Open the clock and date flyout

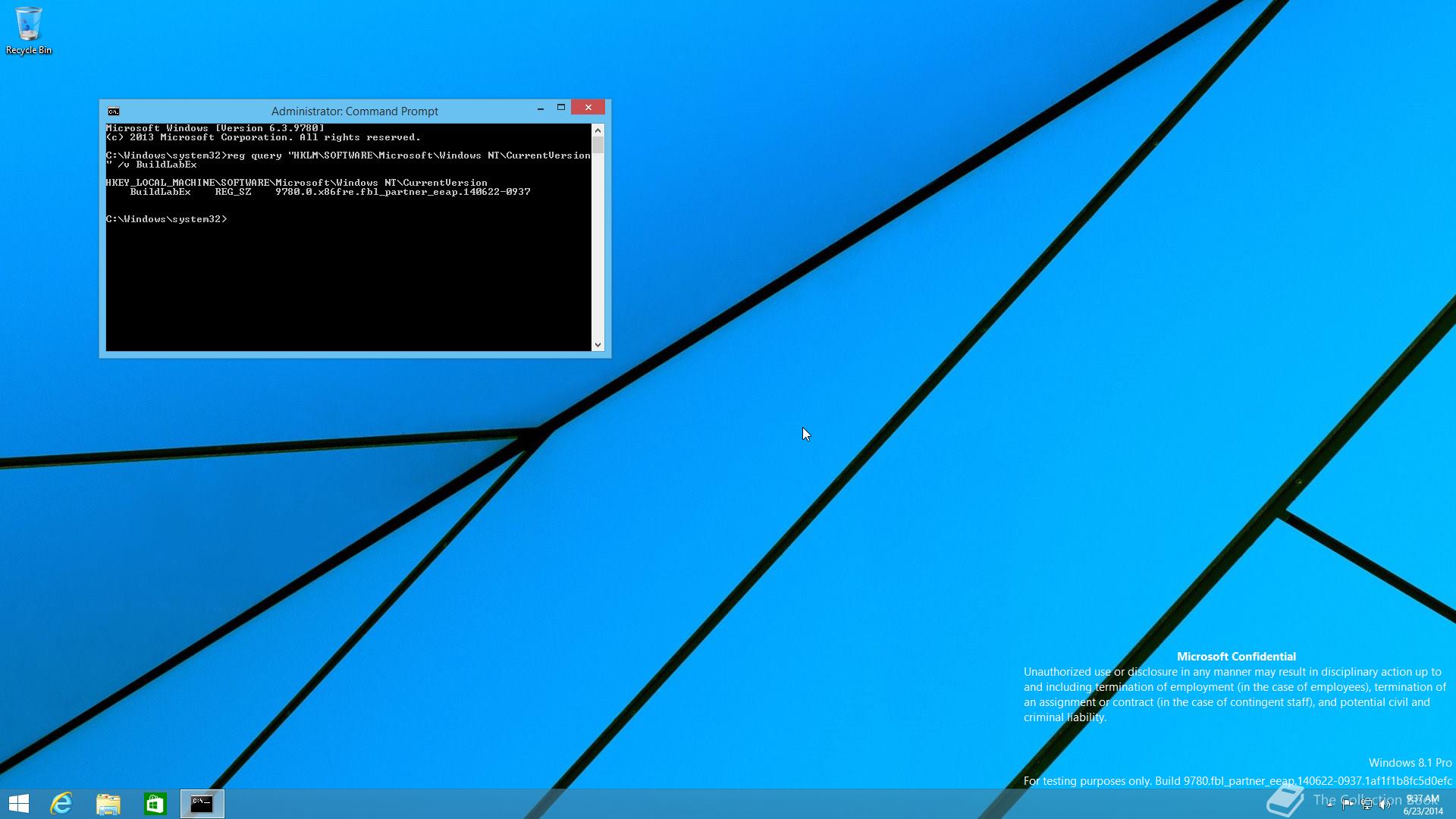[x=1423, y=805]
